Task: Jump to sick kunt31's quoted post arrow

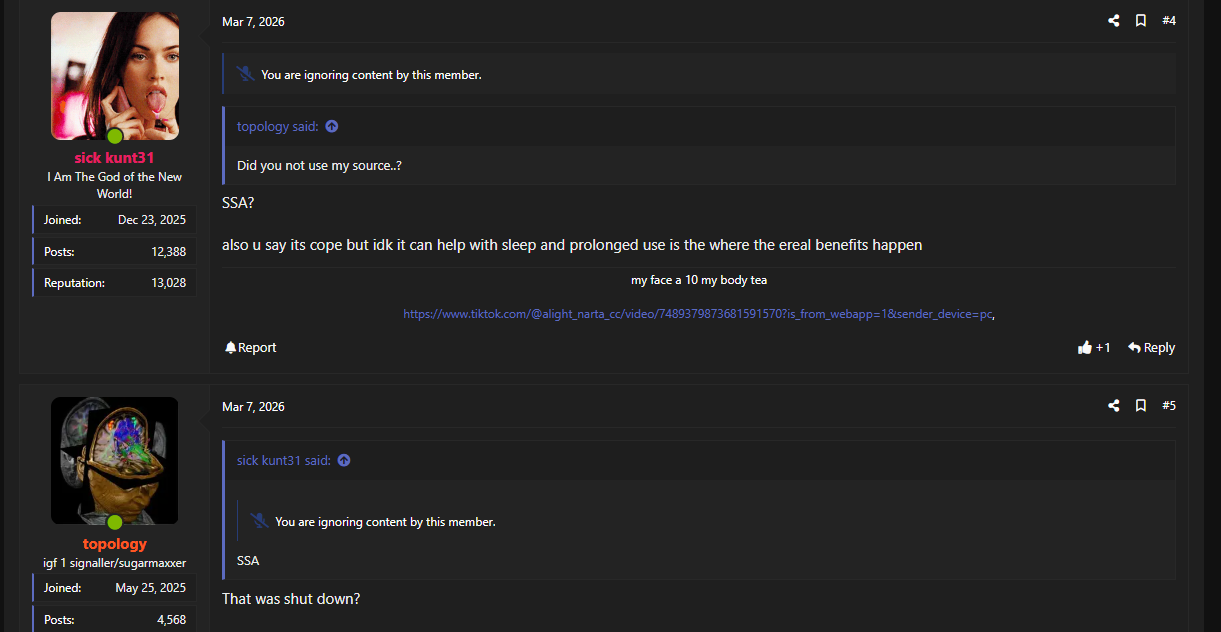Action: coord(344,461)
